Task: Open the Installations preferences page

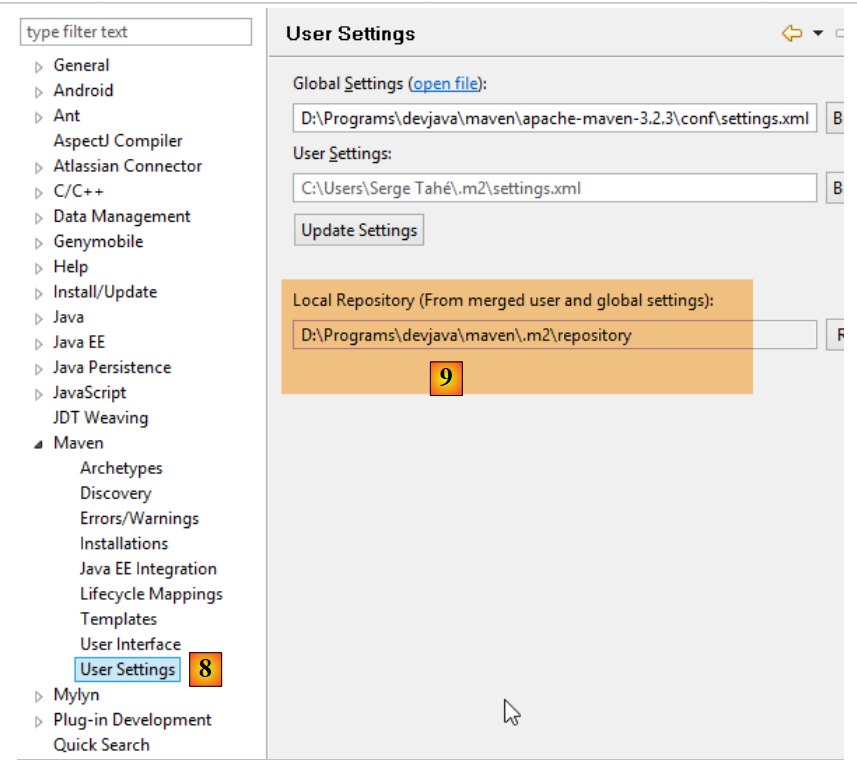Action: (124, 544)
